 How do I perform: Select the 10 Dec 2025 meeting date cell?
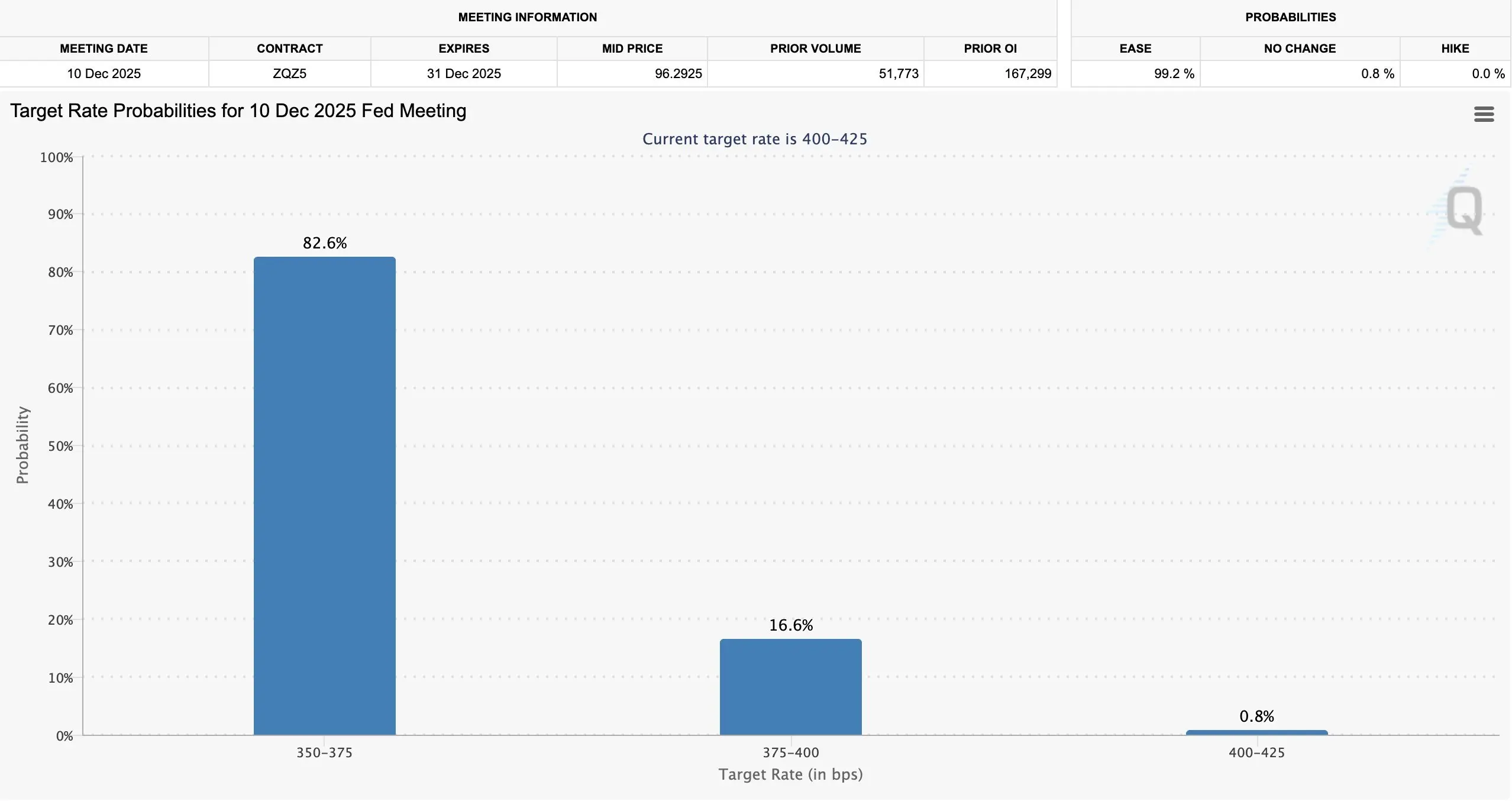coord(104,74)
